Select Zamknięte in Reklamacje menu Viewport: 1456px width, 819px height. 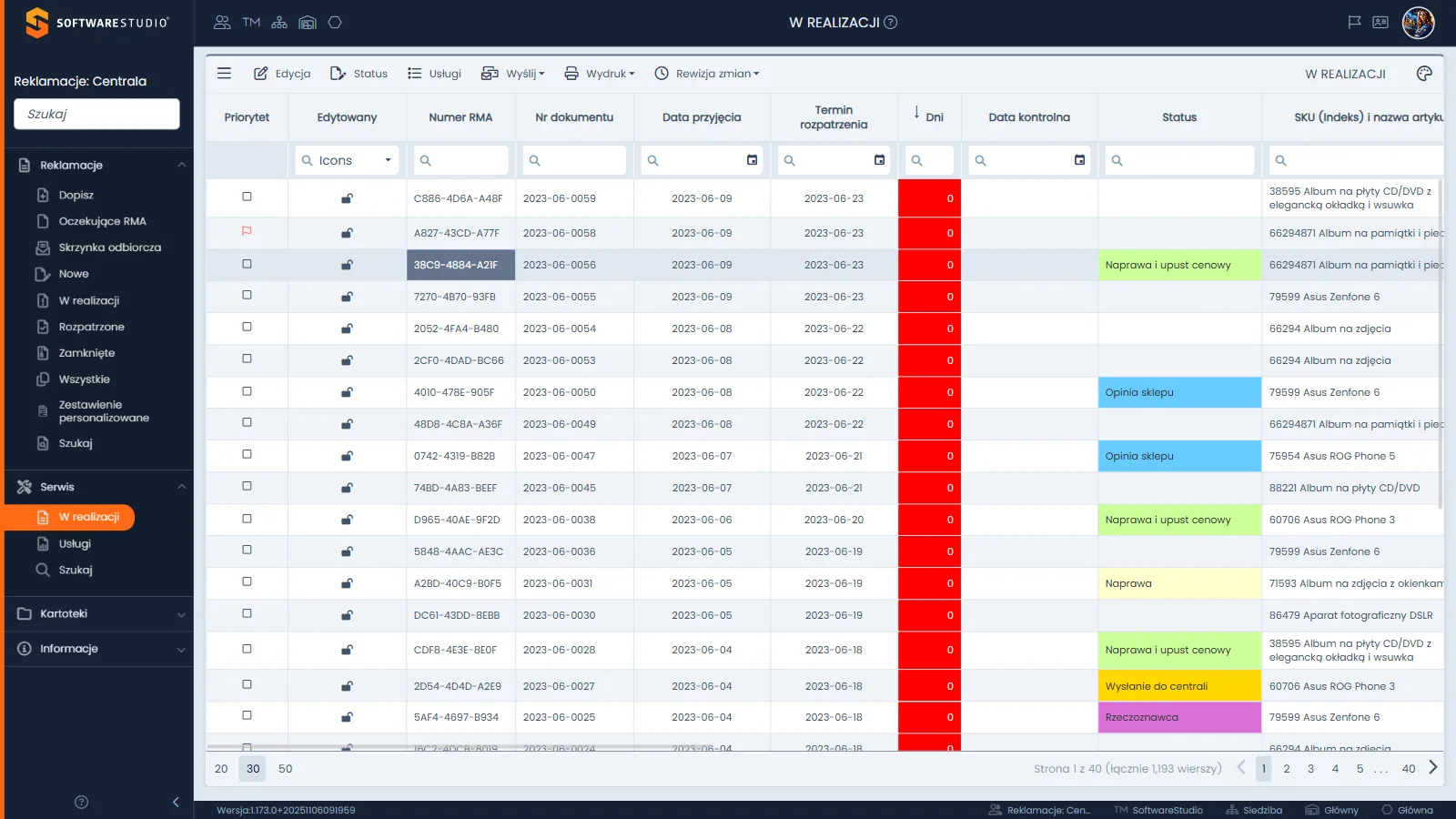(x=86, y=353)
